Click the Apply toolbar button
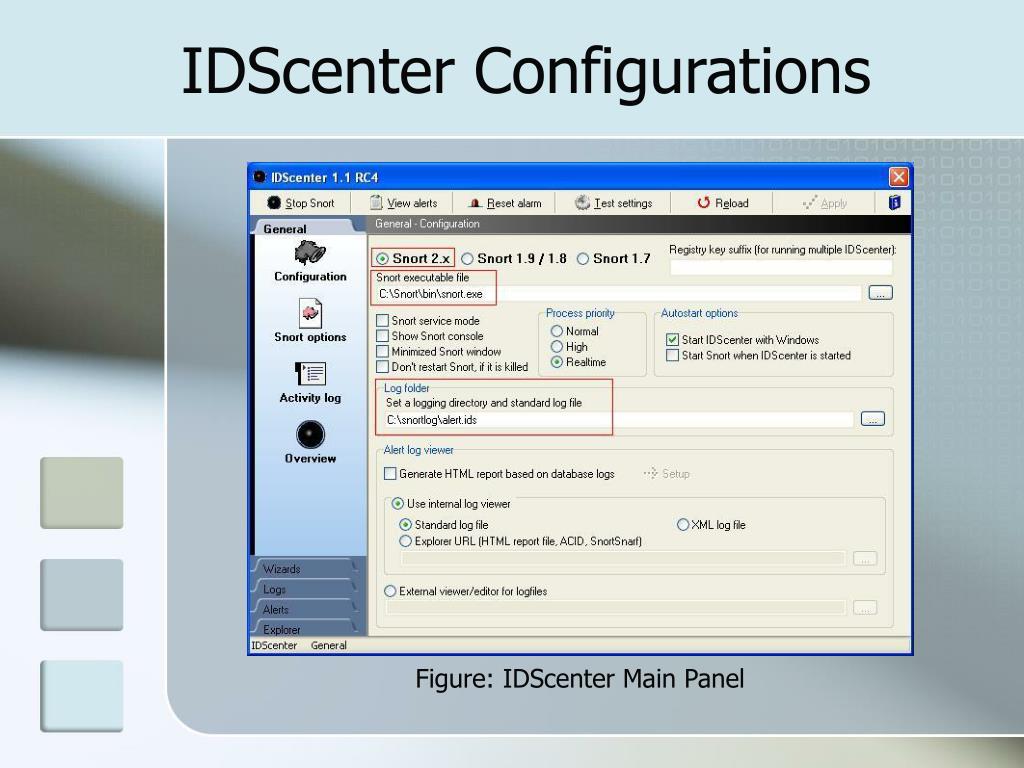1024x768 pixels. [824, 203]
